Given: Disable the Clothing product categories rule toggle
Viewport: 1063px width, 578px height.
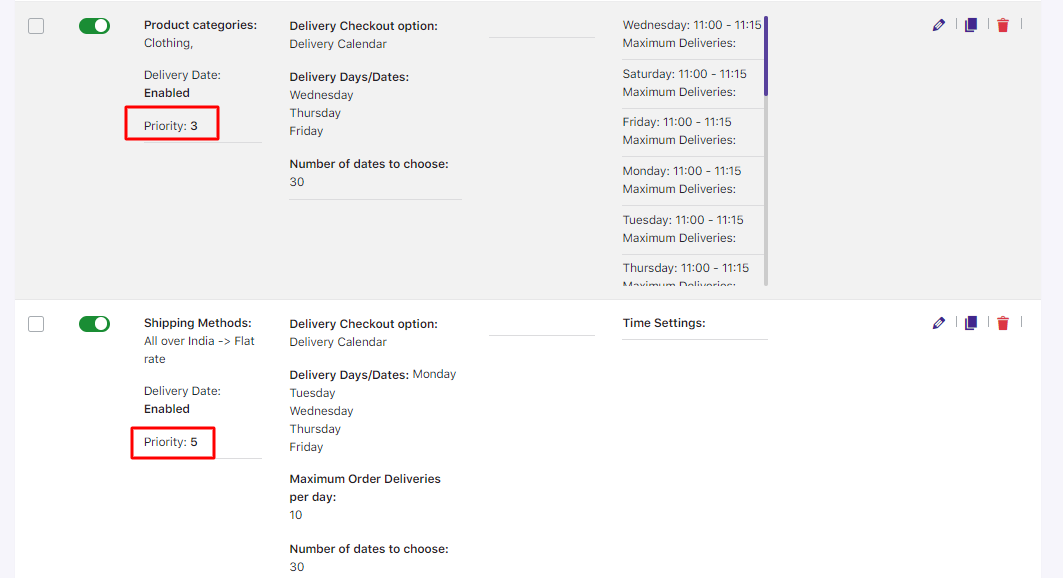Looking at the screenshot, I should pyautogui.click(x=94, y=26).
